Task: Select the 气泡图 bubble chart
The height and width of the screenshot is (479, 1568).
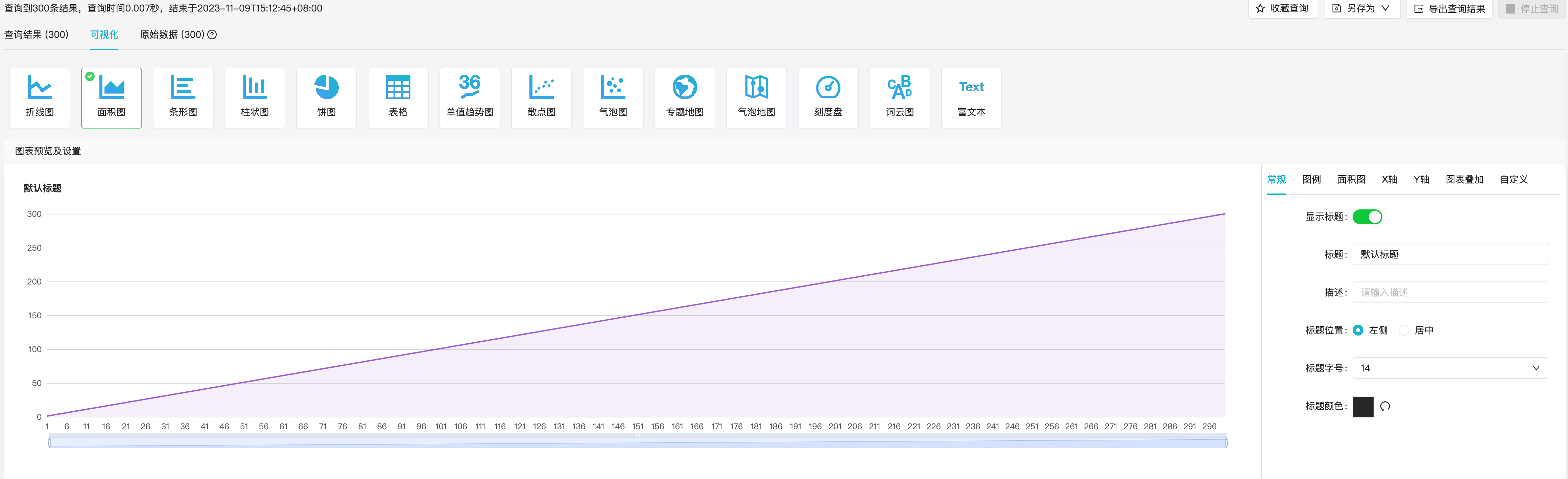Action: 613,97
